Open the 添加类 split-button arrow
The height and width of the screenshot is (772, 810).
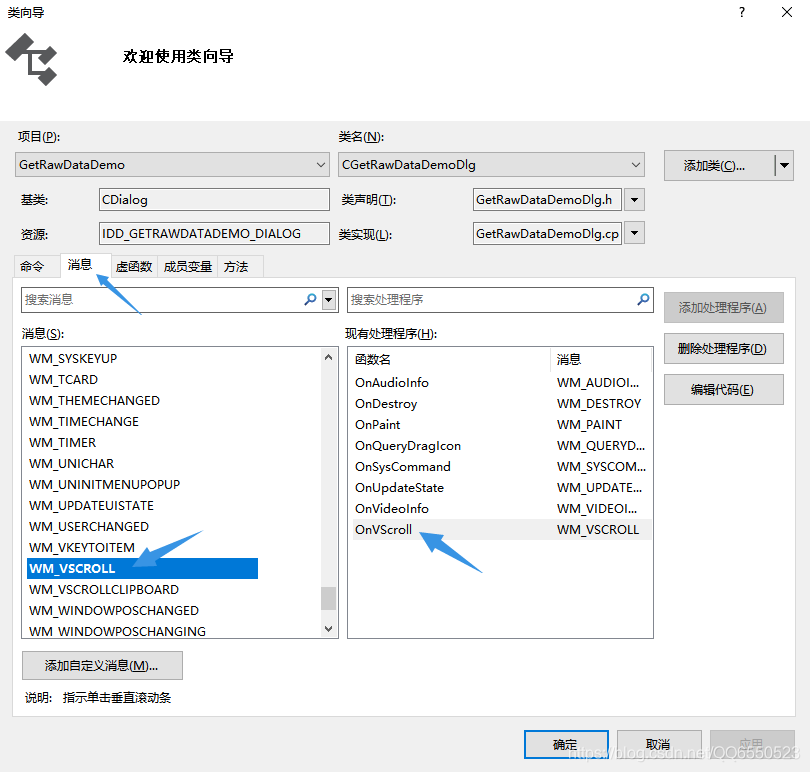click(x=784, y=164)
